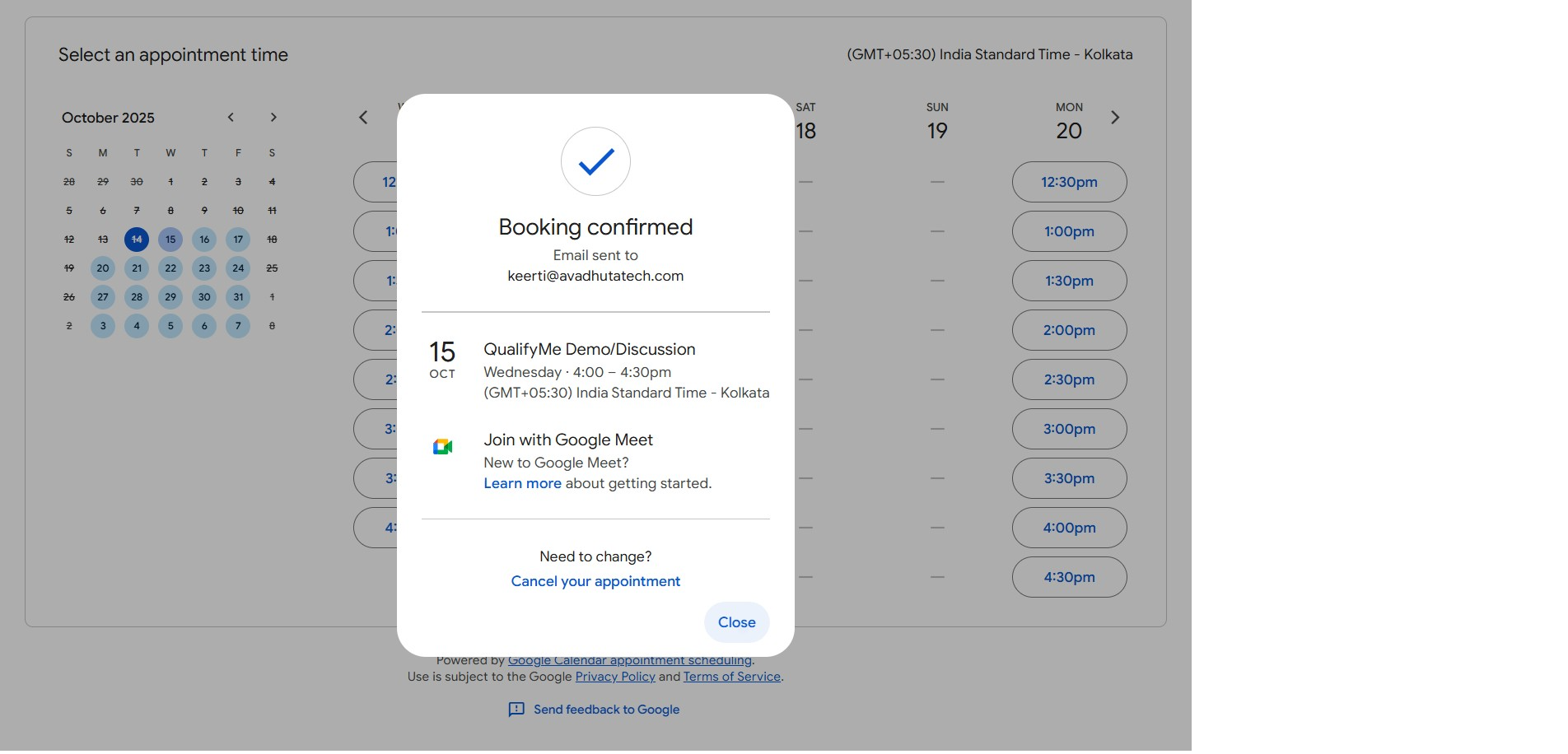Book the 2:00pm slot on Monday 20
The width and height of the screenshot is (1568, 754).
pyautogui.click(x=1069, y=330)
